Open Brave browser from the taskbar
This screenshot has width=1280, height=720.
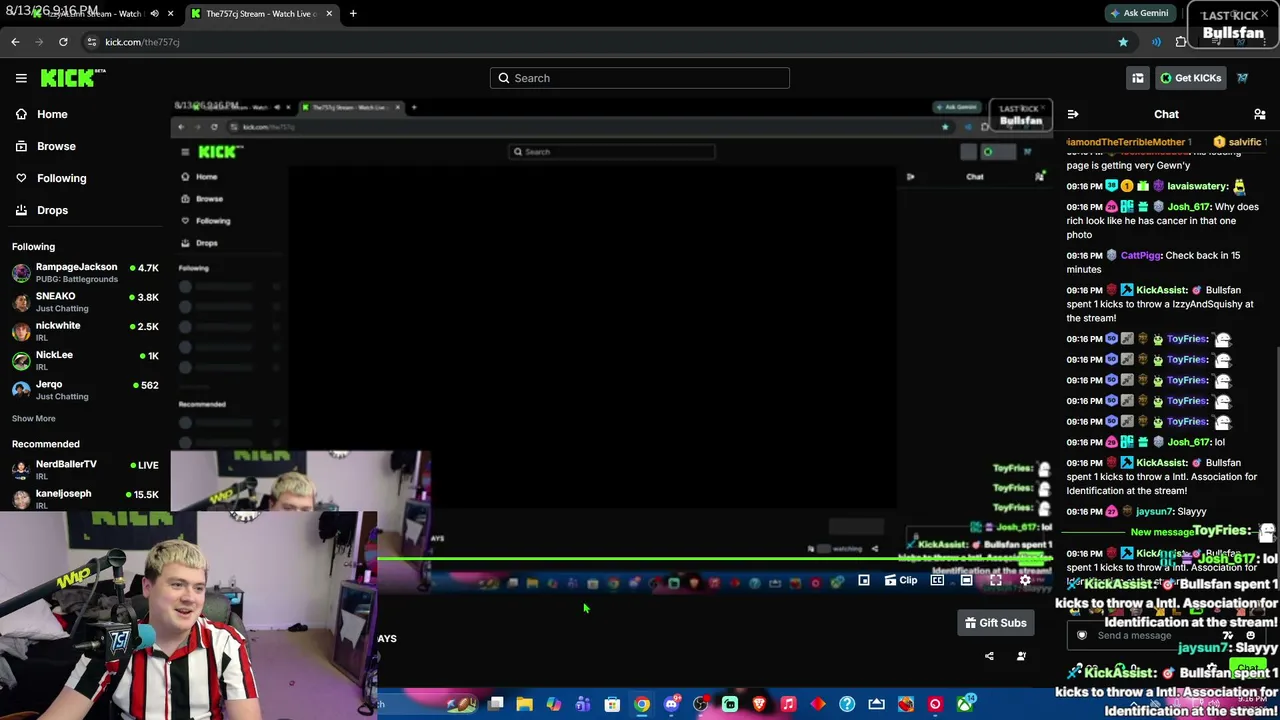click(759, 704)
